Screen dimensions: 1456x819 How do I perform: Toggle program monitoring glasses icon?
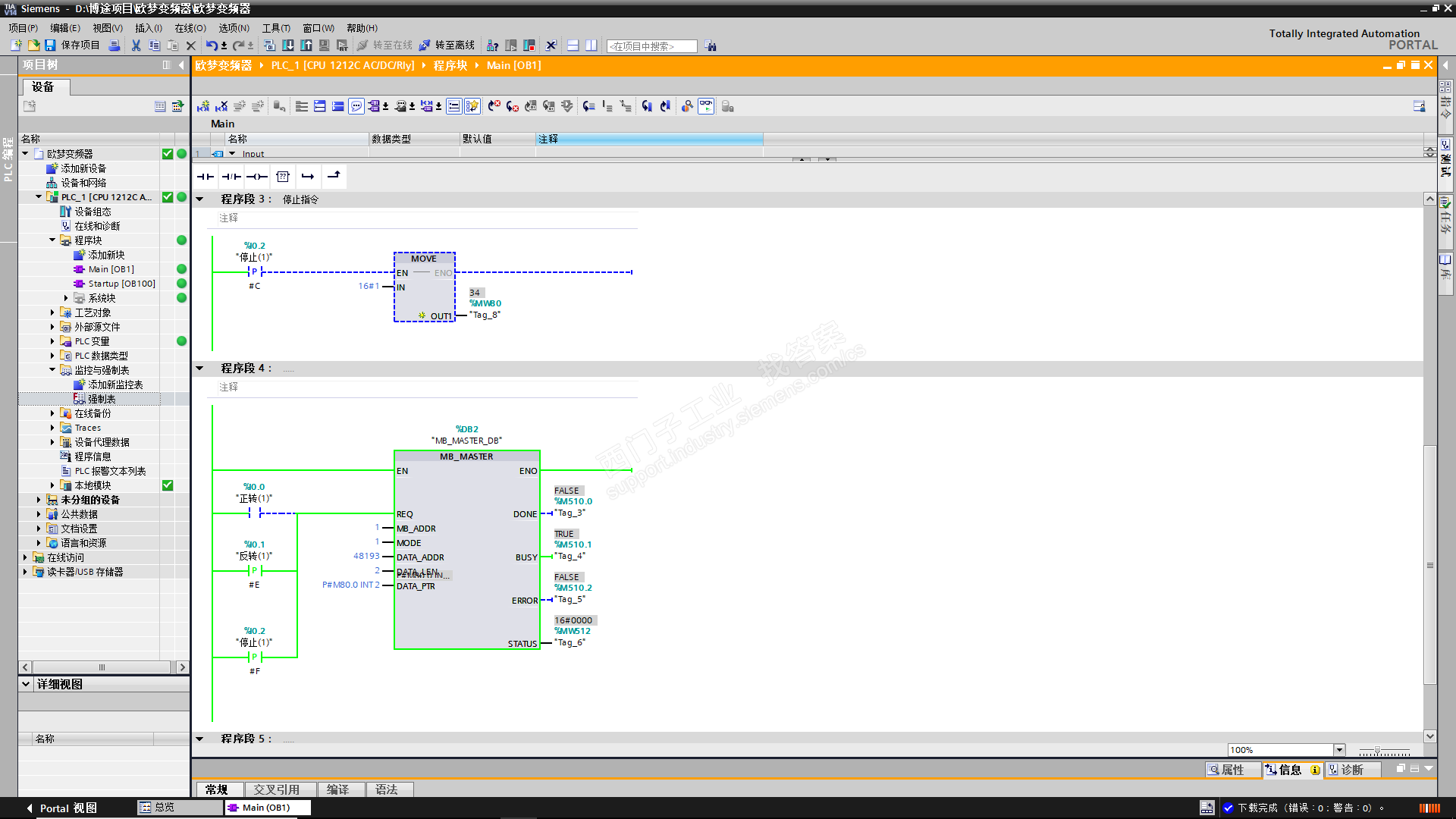(x=705, y=107)
